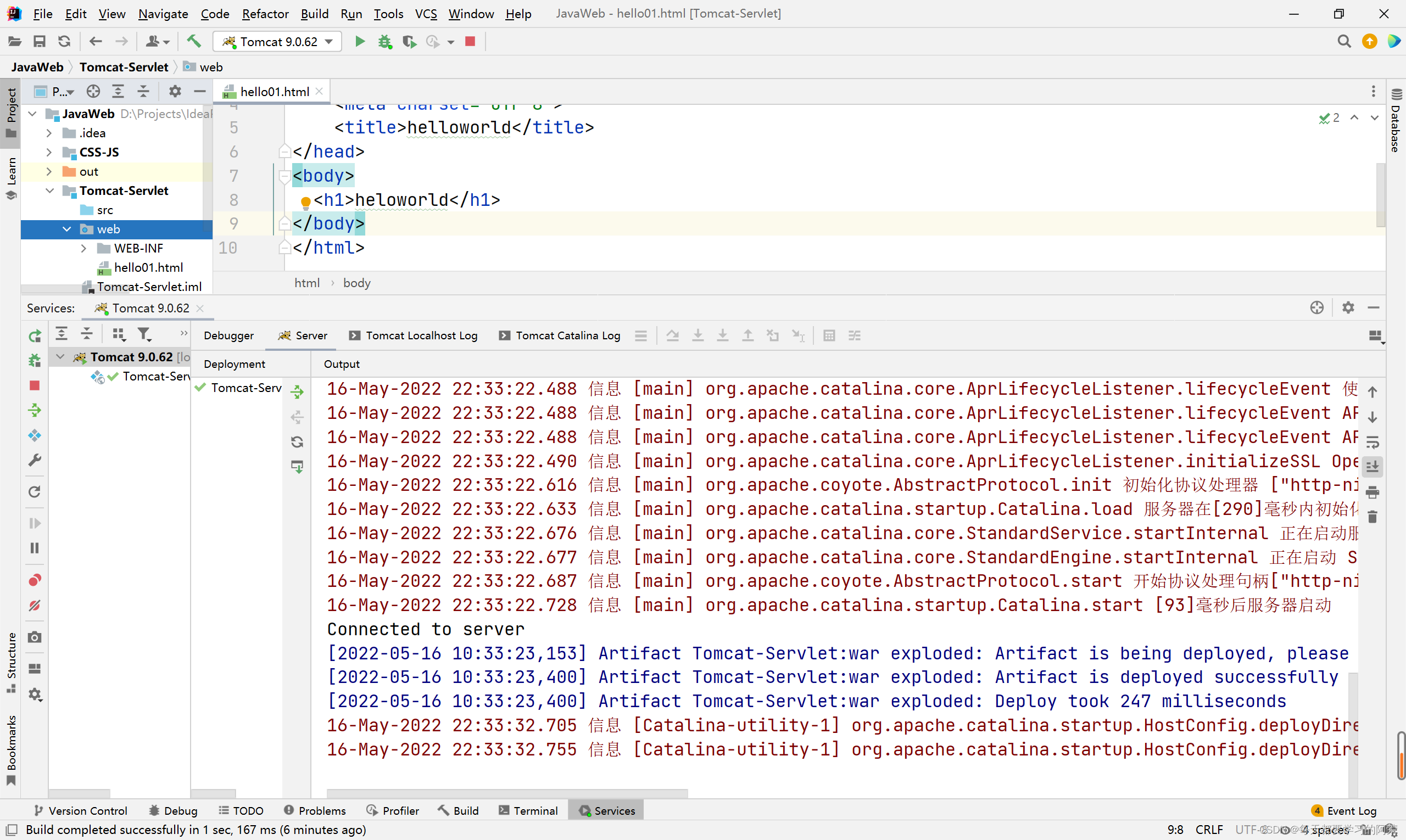
Task: Click the Build project hammer icon
Action: click(x=194, y=41)
